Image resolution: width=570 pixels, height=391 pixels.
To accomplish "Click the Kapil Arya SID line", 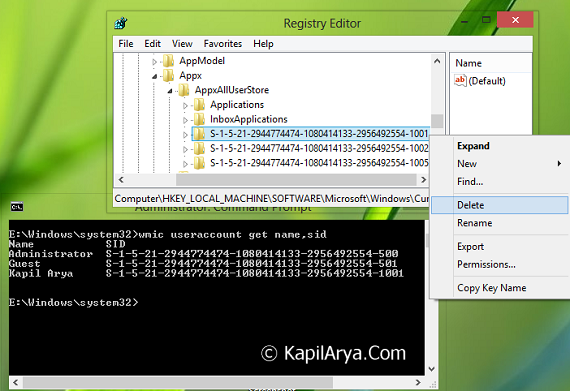I will (206, 273).
